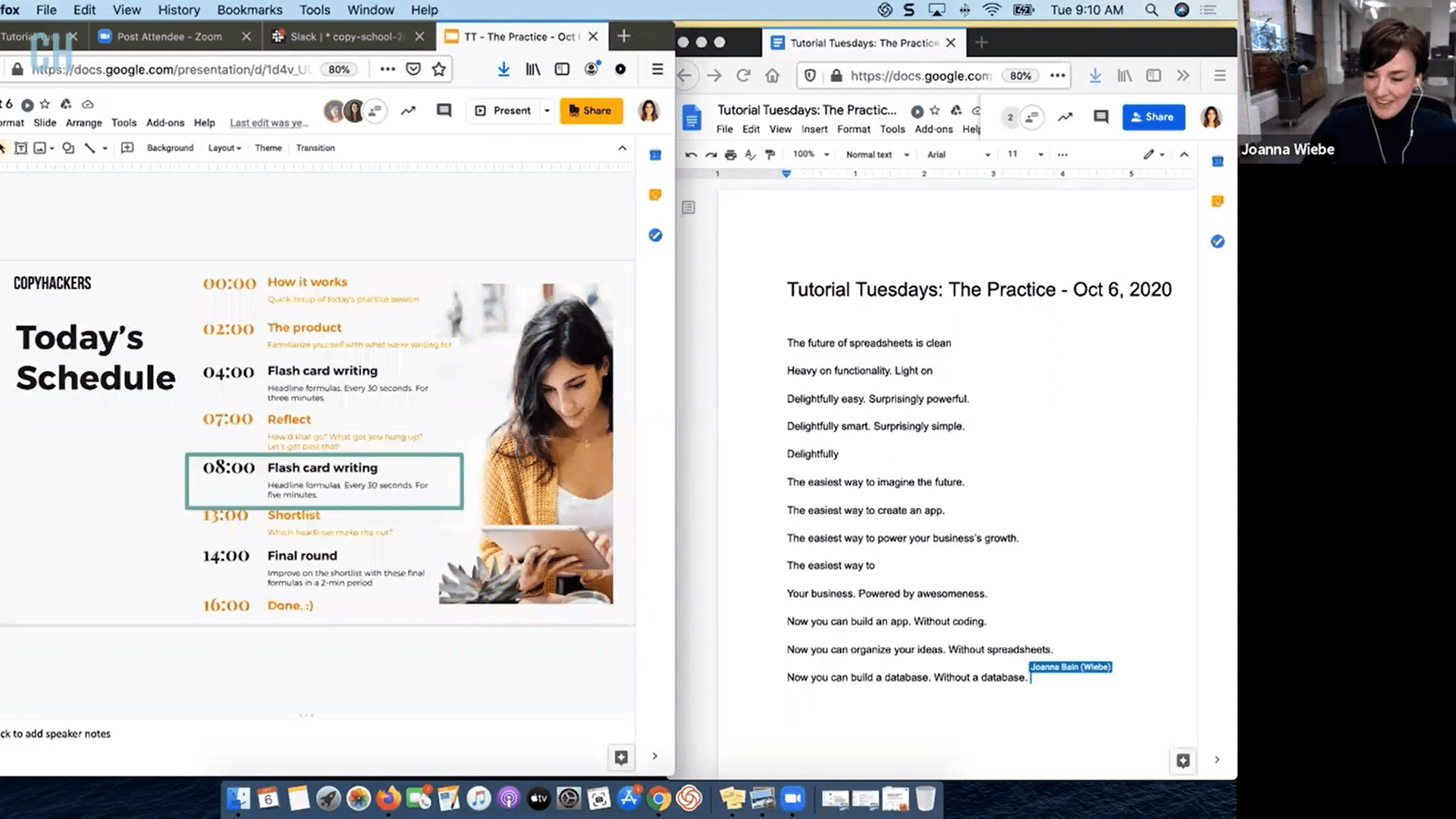1456x819 pixels.
Task: Click redo in Docs toolbar
Action: coord(711,155)
